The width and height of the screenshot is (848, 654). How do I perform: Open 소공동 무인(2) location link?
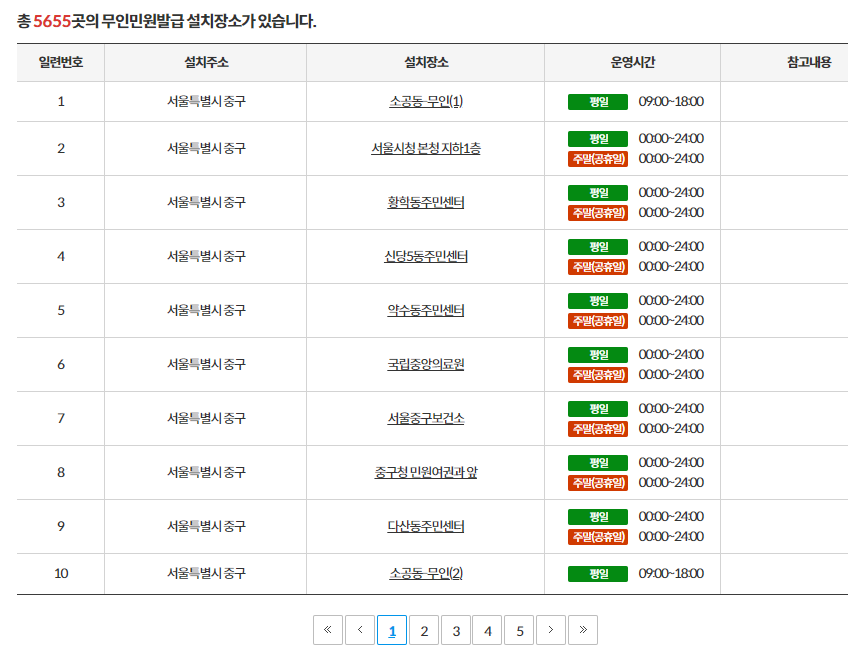tap(426, 573)
